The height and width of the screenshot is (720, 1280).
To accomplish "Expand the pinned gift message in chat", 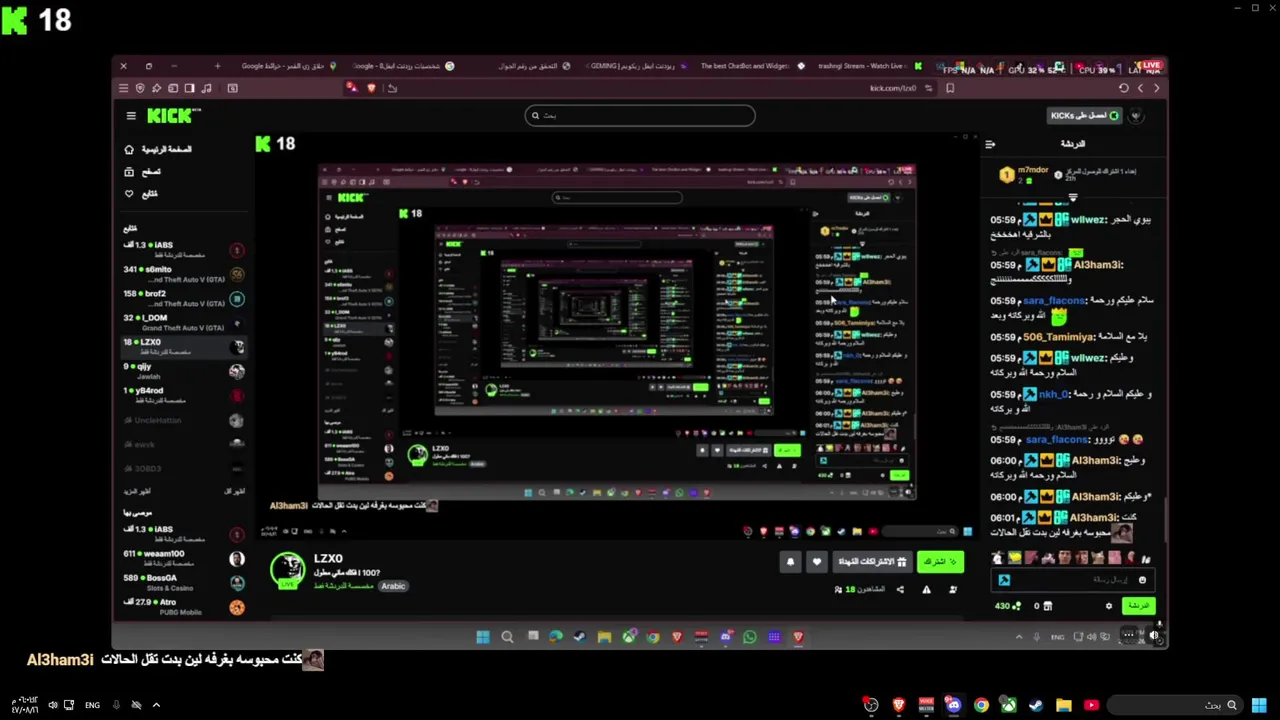I will tap(1072, 197).
